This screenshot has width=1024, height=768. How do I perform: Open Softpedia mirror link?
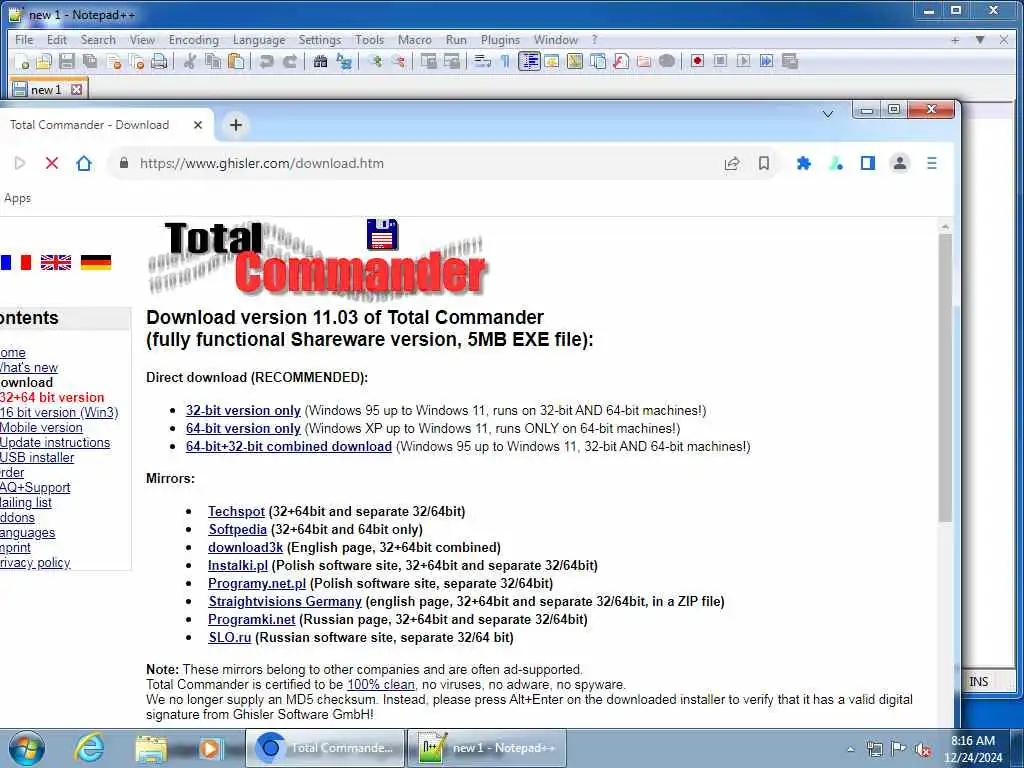click(x=237, y=529)
